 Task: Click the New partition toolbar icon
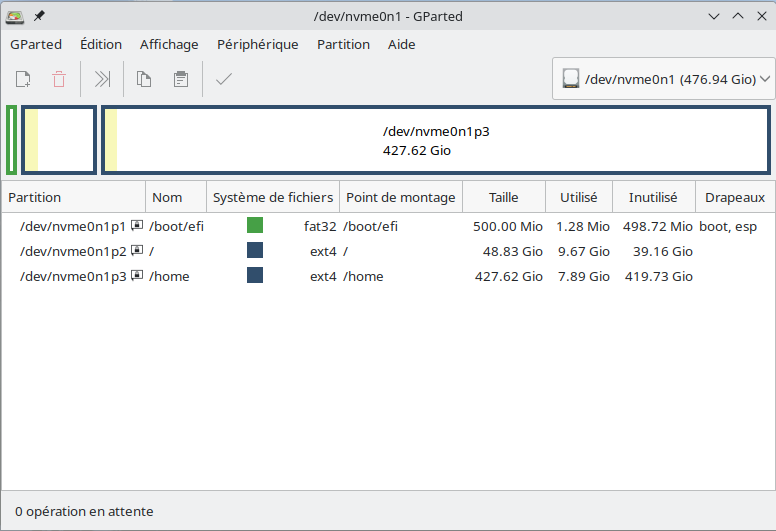(23, 79)
